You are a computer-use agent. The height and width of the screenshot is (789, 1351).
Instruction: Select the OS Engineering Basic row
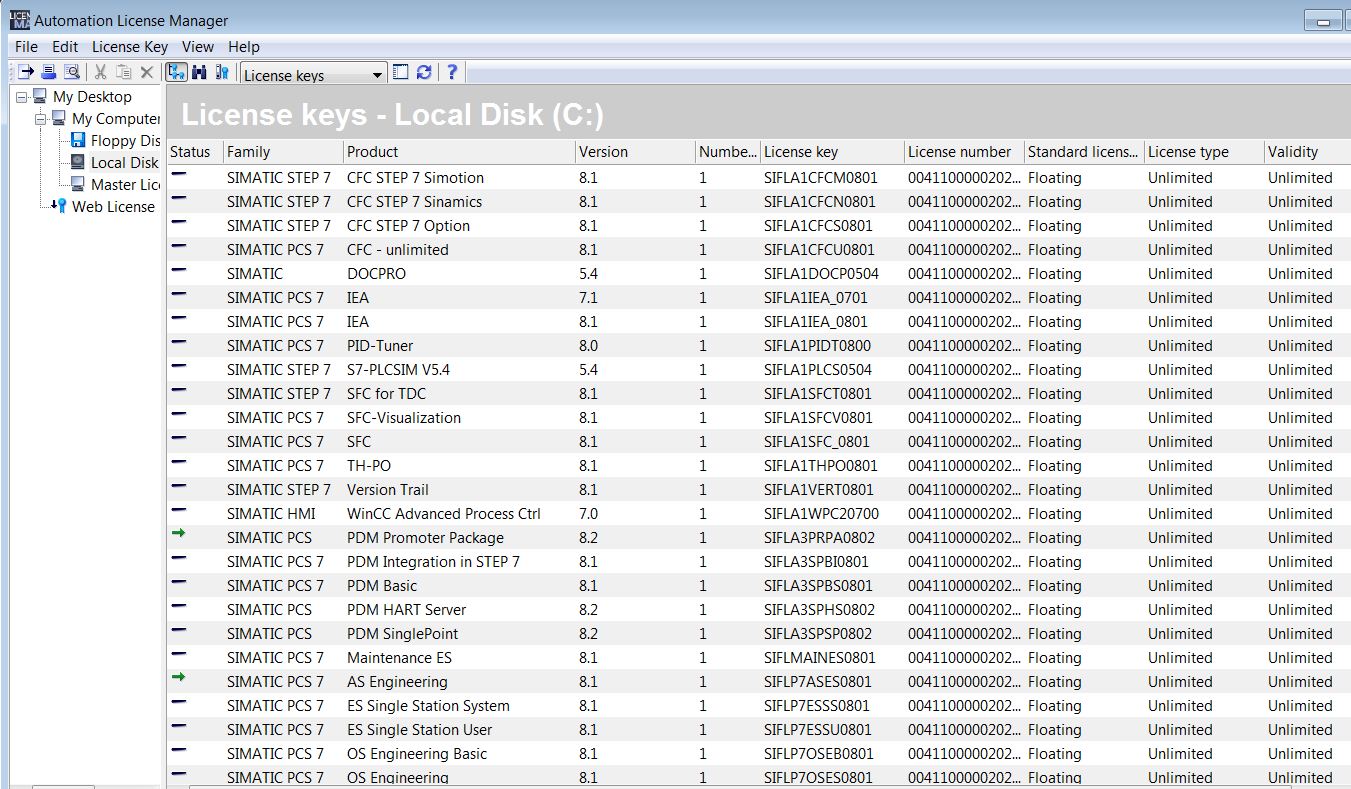(759, 754)
